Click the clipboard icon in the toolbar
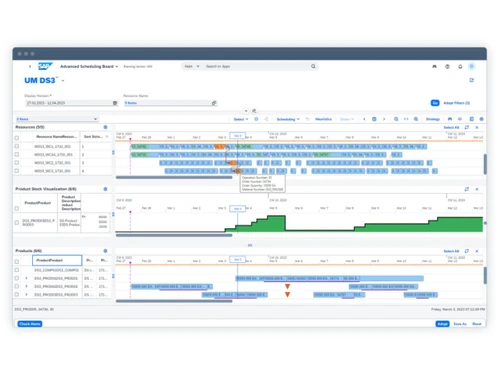Viewport: 500px width, 375px height. 472,119
